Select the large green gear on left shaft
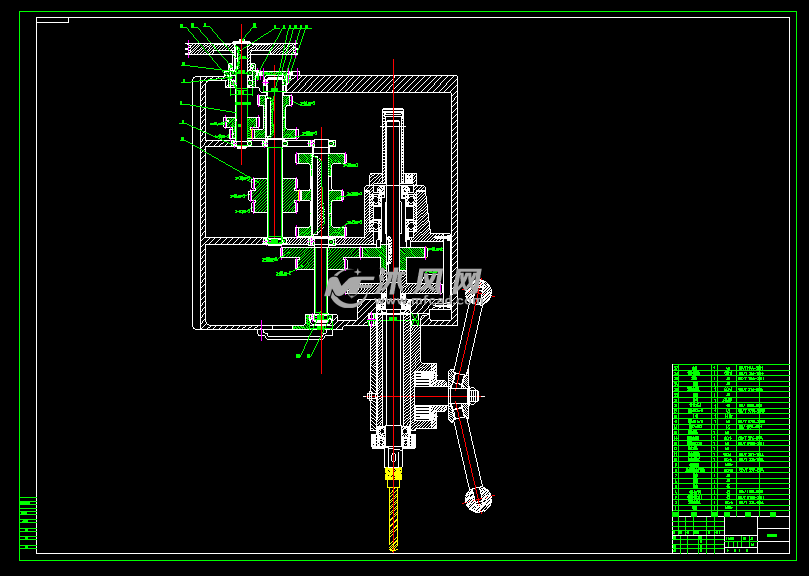The height and width of the screenshot is (576, 809). tap(274, 193)
